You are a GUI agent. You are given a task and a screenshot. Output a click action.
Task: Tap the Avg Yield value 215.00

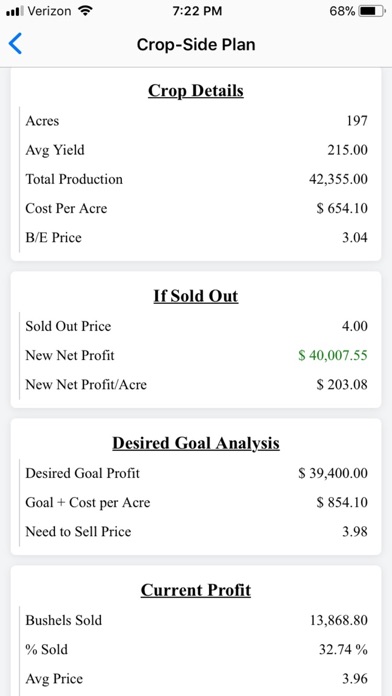[348, 150]
